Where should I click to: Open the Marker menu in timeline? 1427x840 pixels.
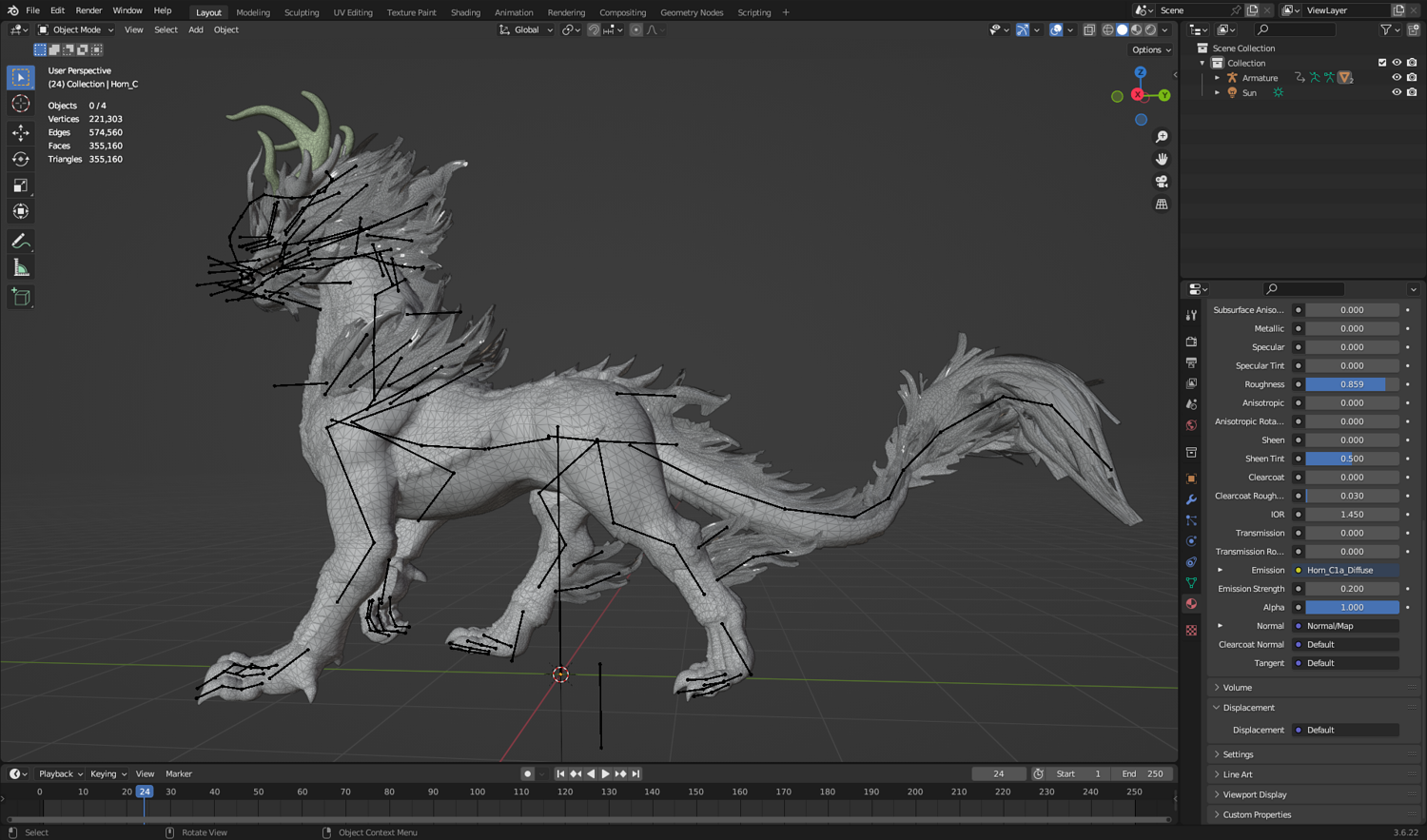click(x=179, y=773)
